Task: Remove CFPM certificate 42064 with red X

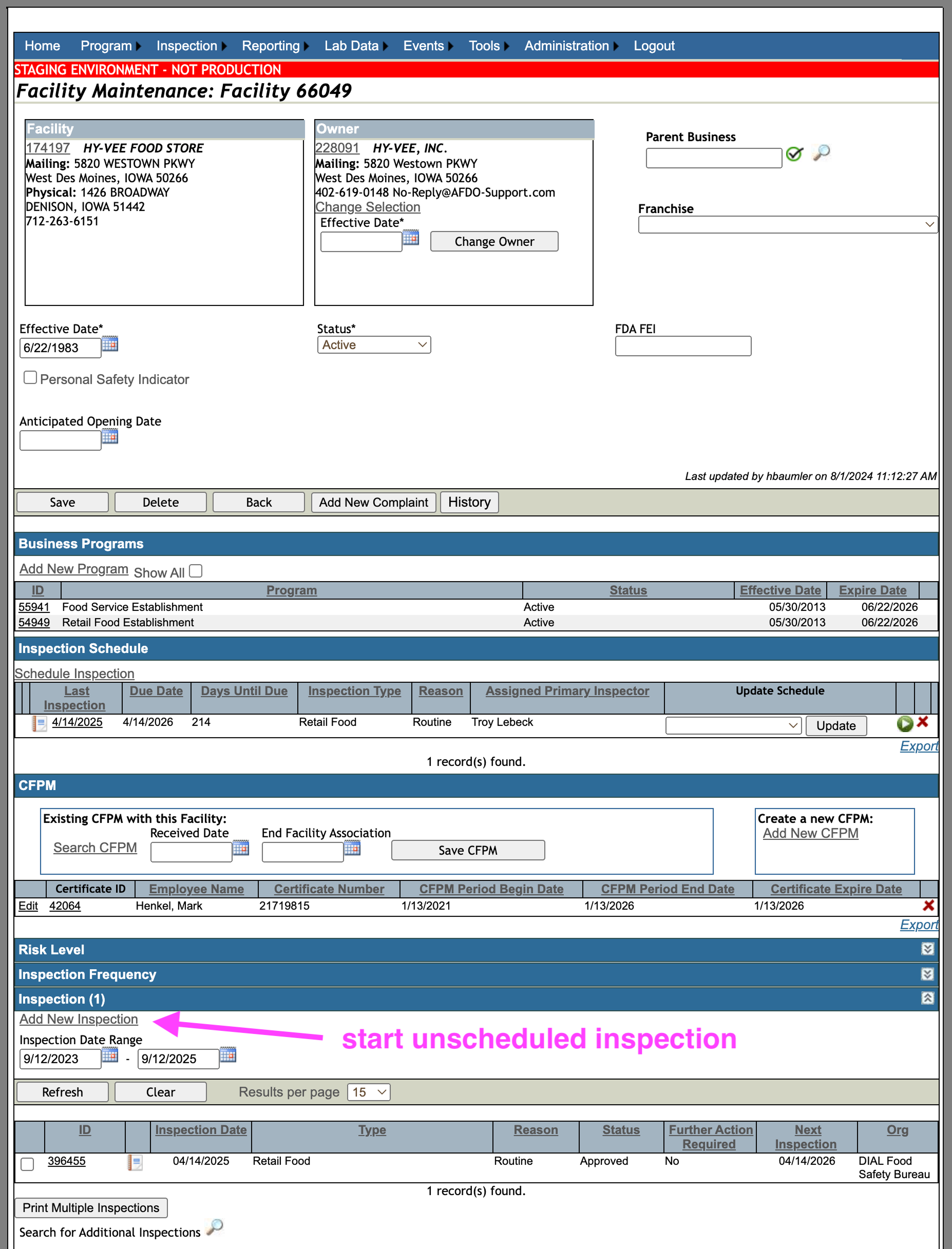Action: coord(928,905)
